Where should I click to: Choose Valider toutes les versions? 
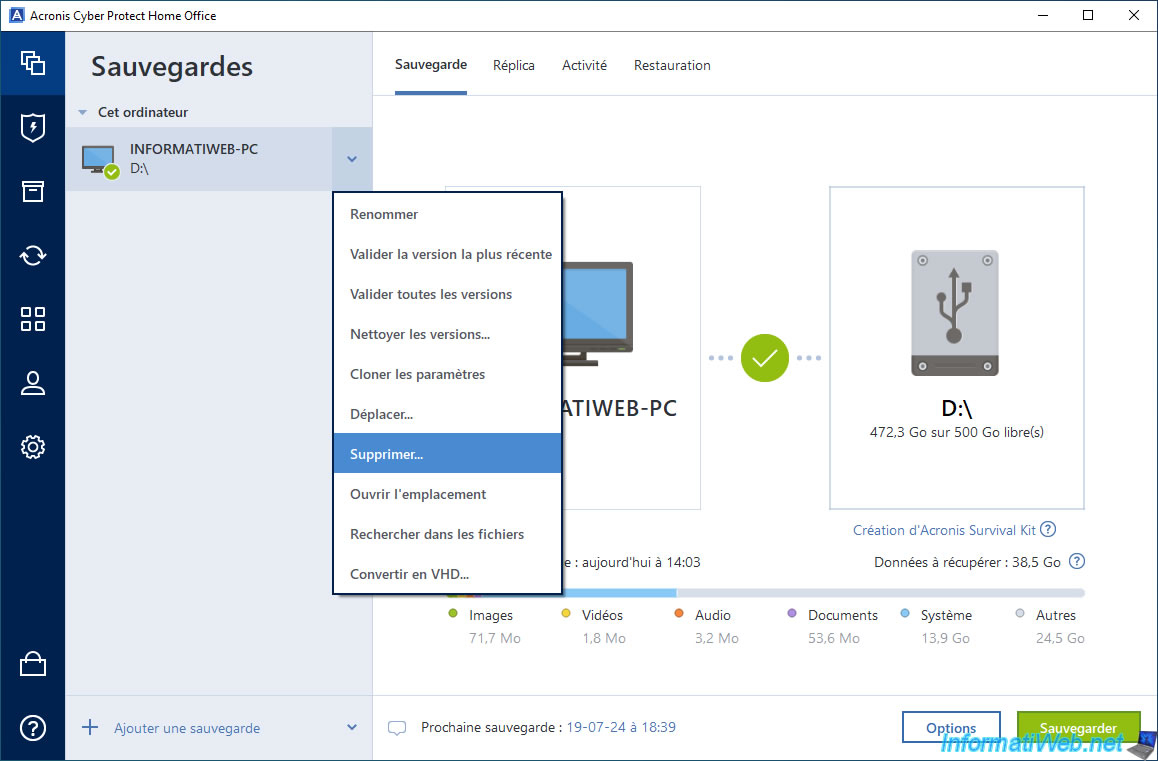[x=448, y=294]
